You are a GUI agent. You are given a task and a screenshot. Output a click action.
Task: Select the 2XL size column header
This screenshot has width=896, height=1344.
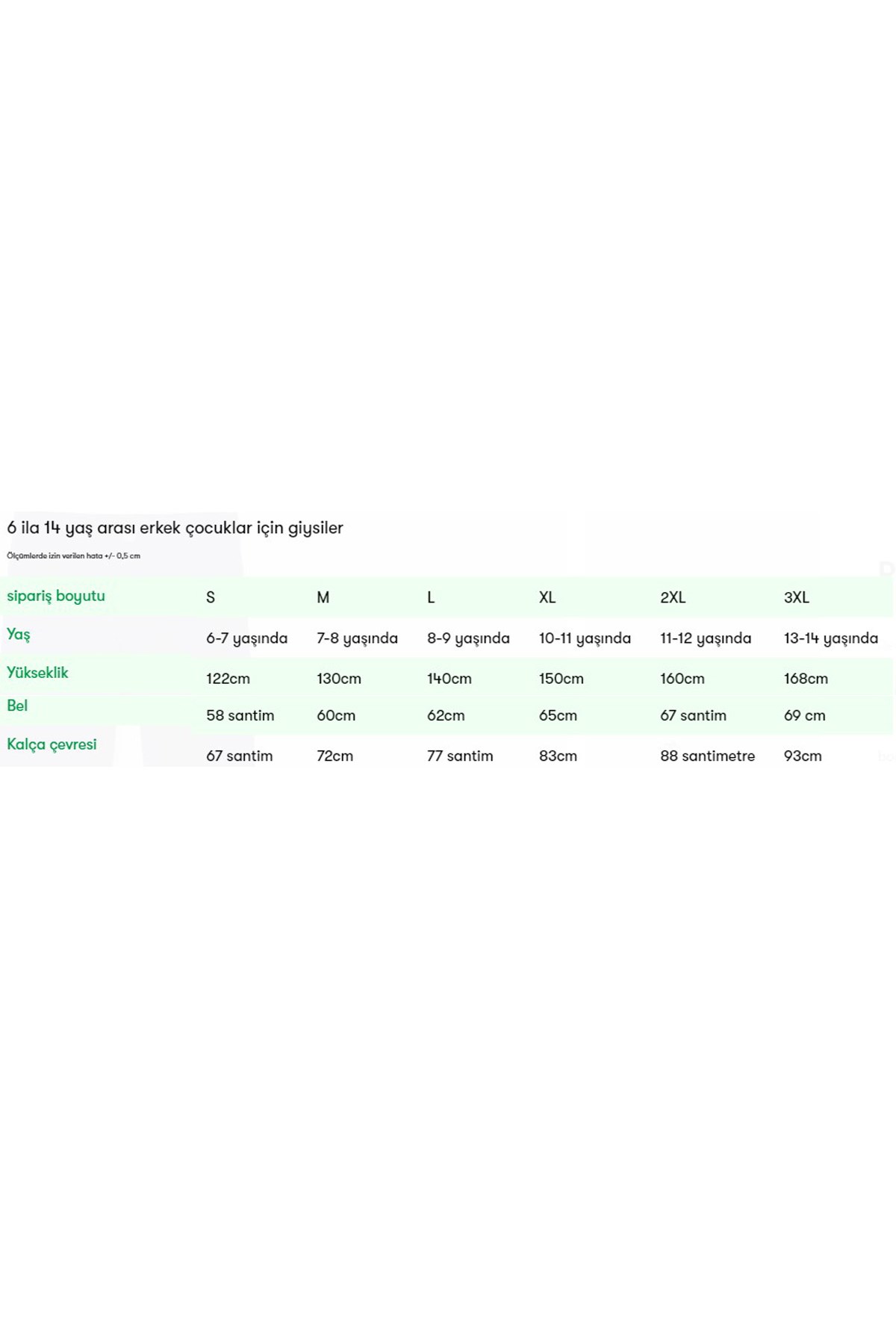pos(673,597)
